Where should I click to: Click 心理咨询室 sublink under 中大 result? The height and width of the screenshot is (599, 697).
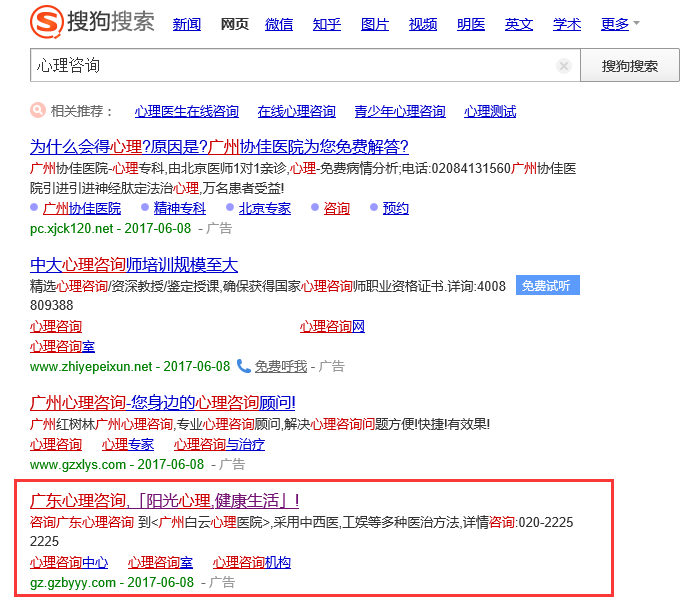62,346
